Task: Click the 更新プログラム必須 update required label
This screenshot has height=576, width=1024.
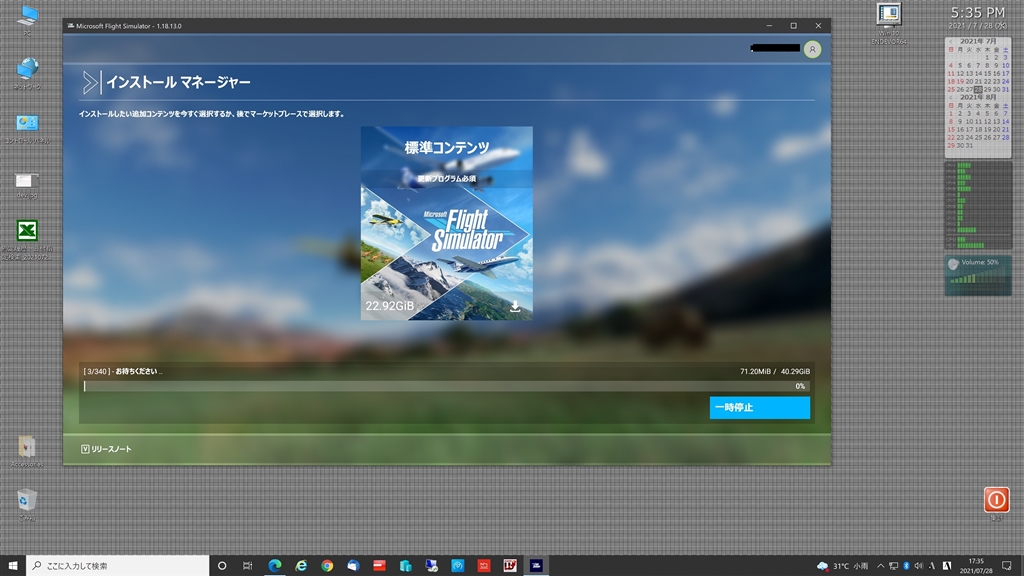Action: tap(447, 178)
